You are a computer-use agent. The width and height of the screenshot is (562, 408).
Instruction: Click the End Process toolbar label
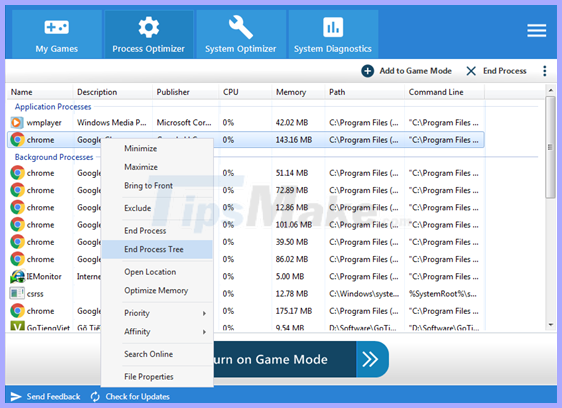pos(505,71)
